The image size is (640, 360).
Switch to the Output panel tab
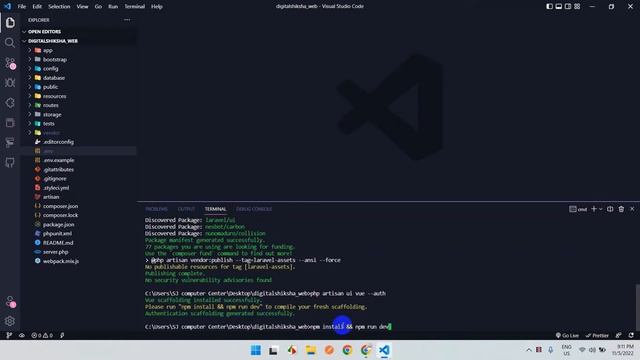(x=186, y=209)
